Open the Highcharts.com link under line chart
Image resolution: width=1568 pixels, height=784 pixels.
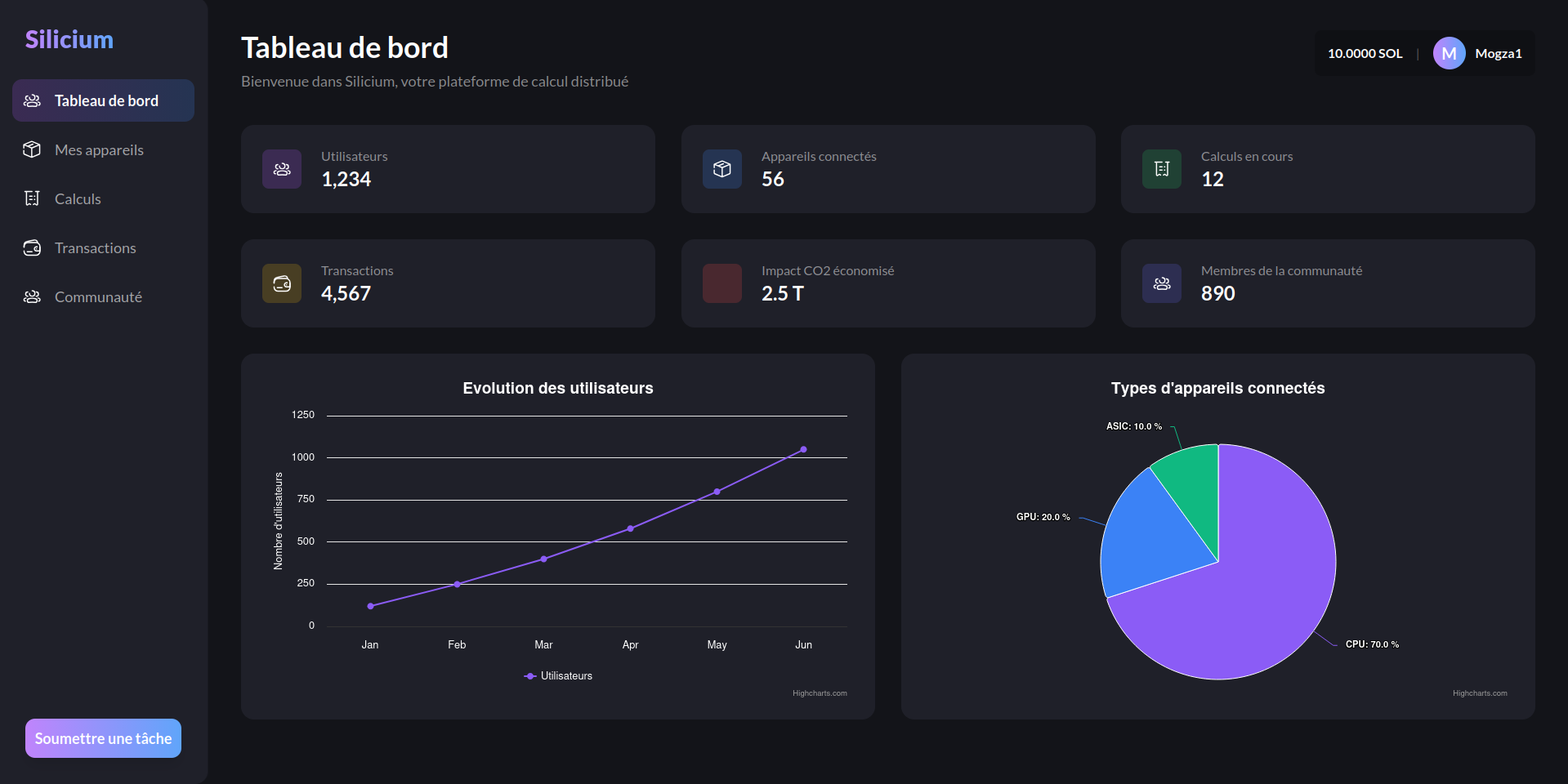pos(820,693)
